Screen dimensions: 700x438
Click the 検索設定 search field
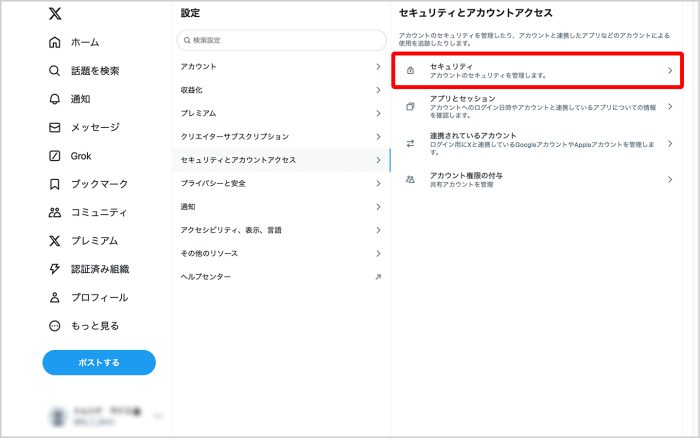coord(281,40)
